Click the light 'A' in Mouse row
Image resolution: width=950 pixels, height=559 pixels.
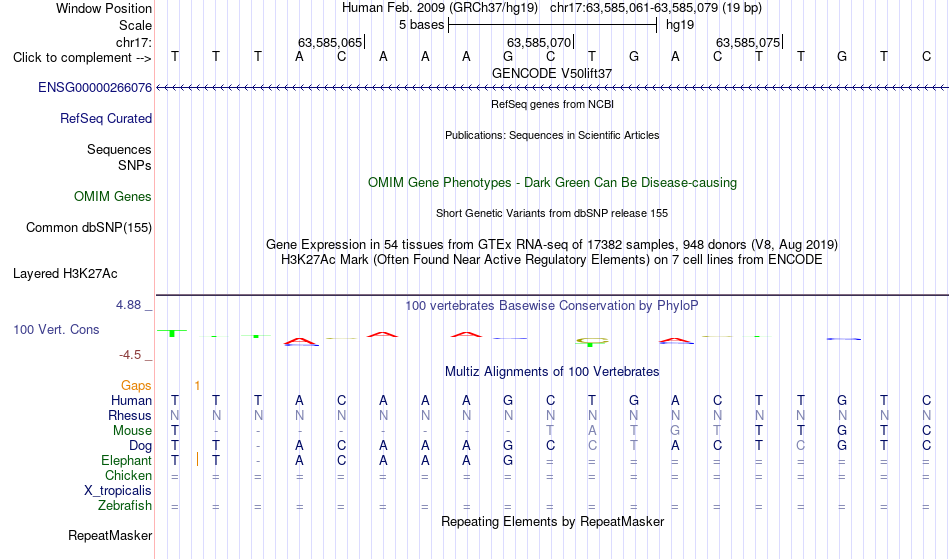[x=592, y=431]
